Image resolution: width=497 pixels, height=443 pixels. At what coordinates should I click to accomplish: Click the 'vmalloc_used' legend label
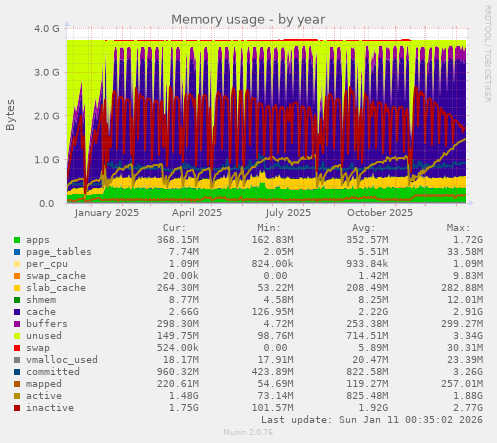click(62, 360)
